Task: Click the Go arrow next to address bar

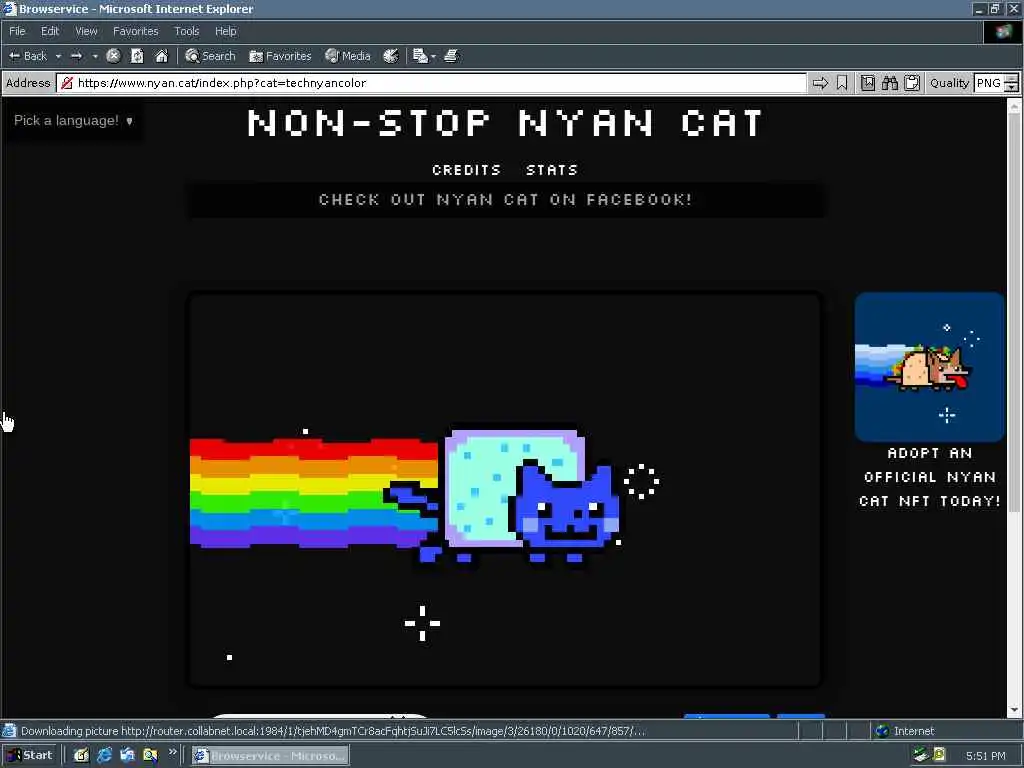Action: [820, 83]
